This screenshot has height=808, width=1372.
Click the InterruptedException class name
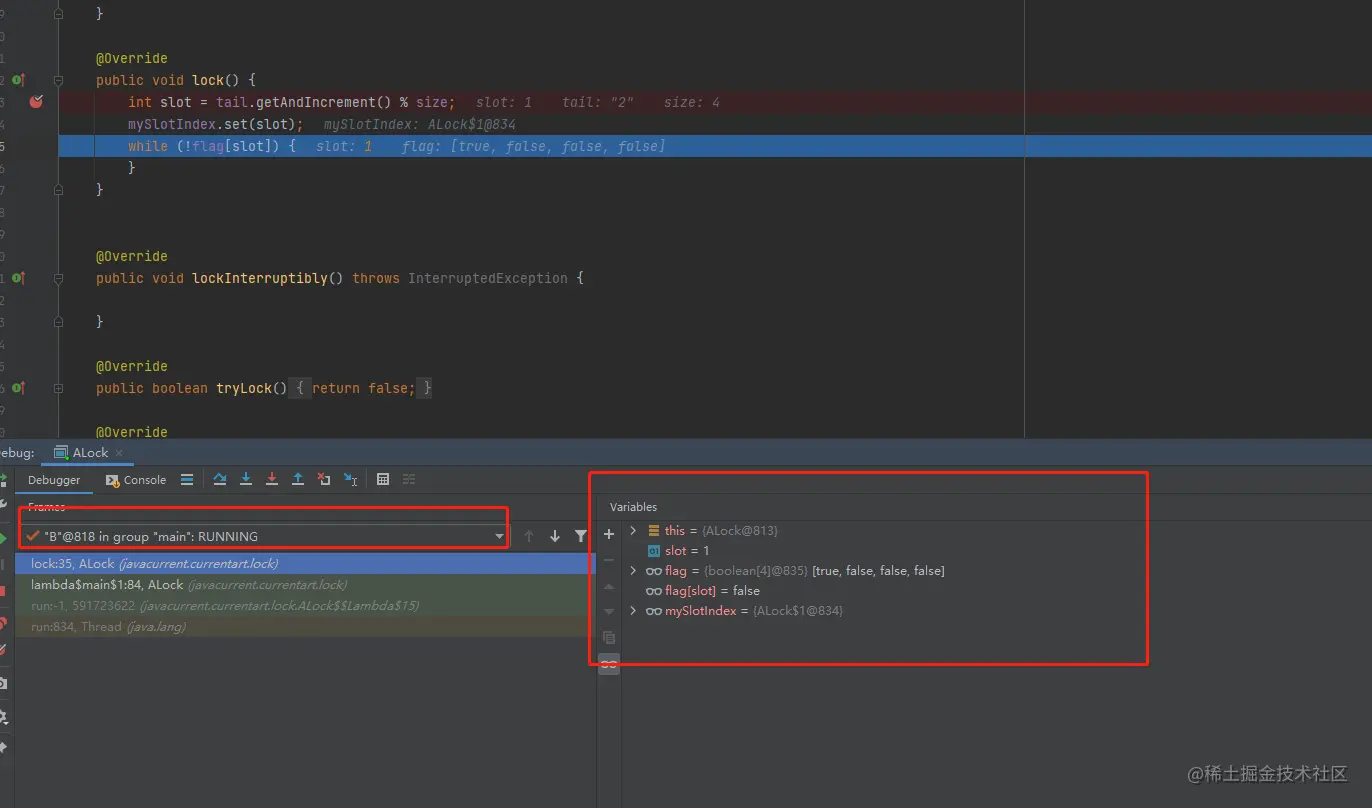click(x=488, y=278)
